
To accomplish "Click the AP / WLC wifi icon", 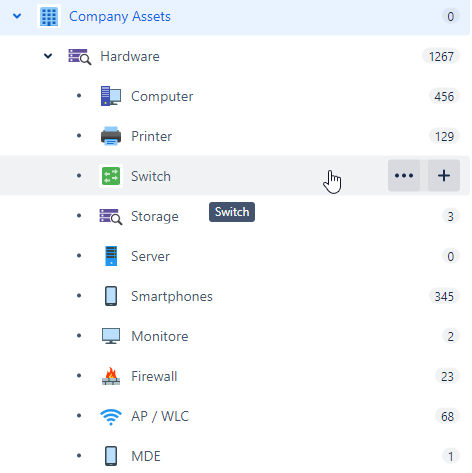I will click(111, 417).
